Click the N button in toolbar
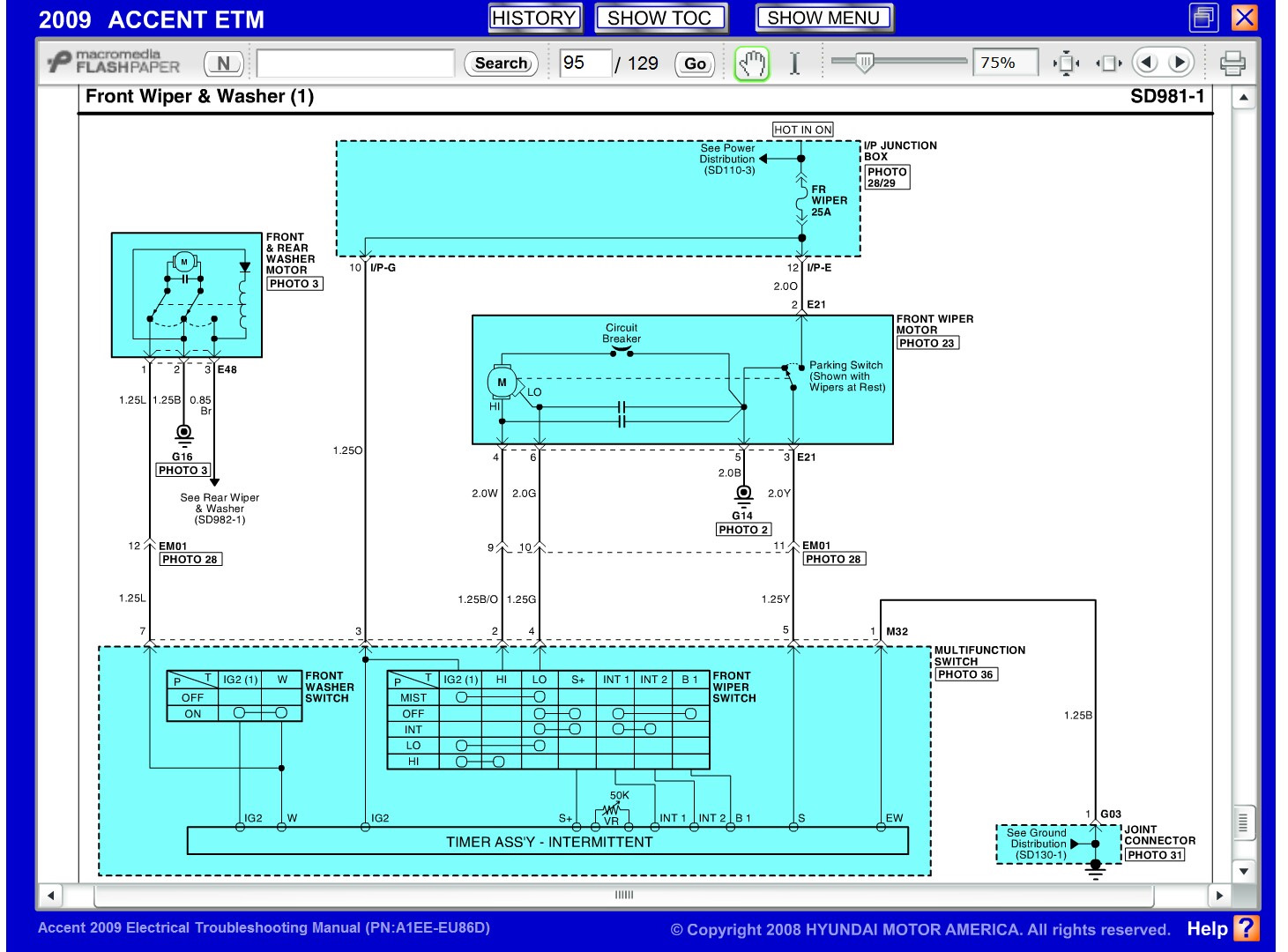The height and width of the screenshot is (952, 1288). click(223, 63)
